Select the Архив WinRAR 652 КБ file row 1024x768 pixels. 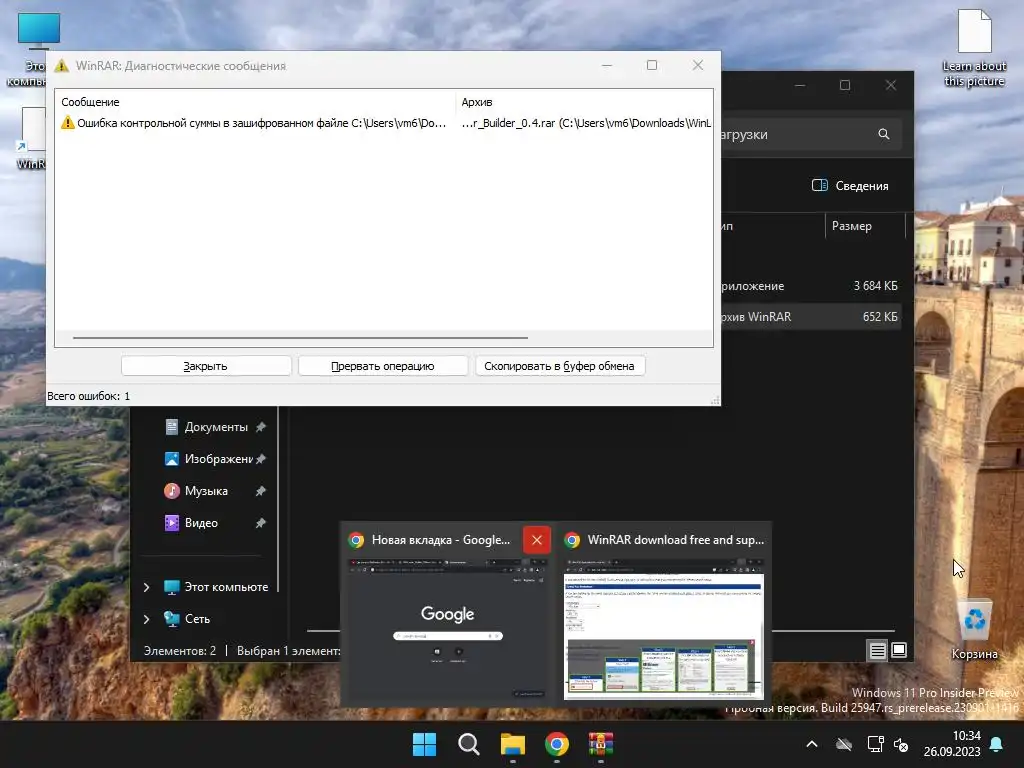(x=810, y=317)
